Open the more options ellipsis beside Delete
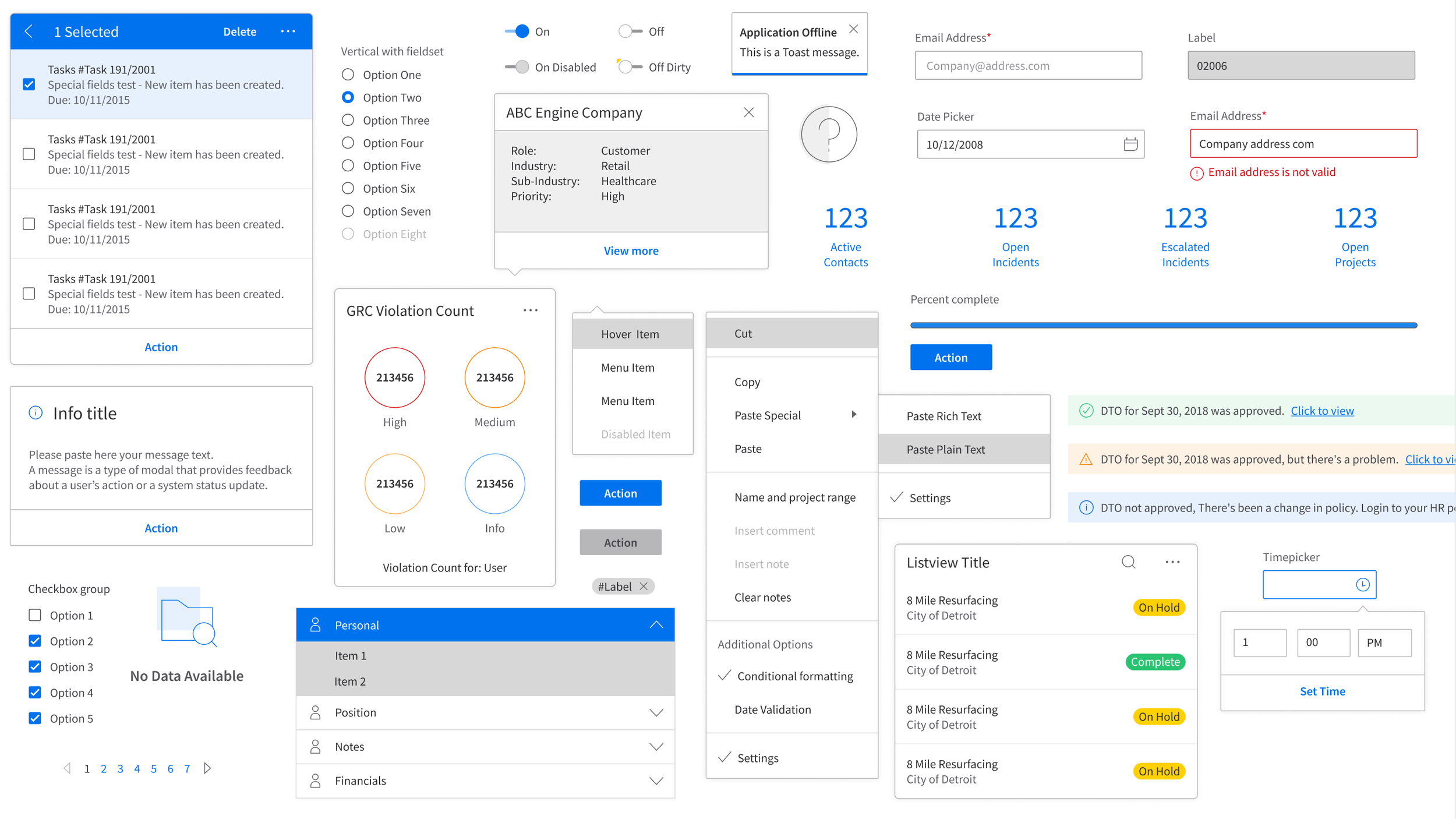This screenshot has width=1456, height=819. point(288,31)
